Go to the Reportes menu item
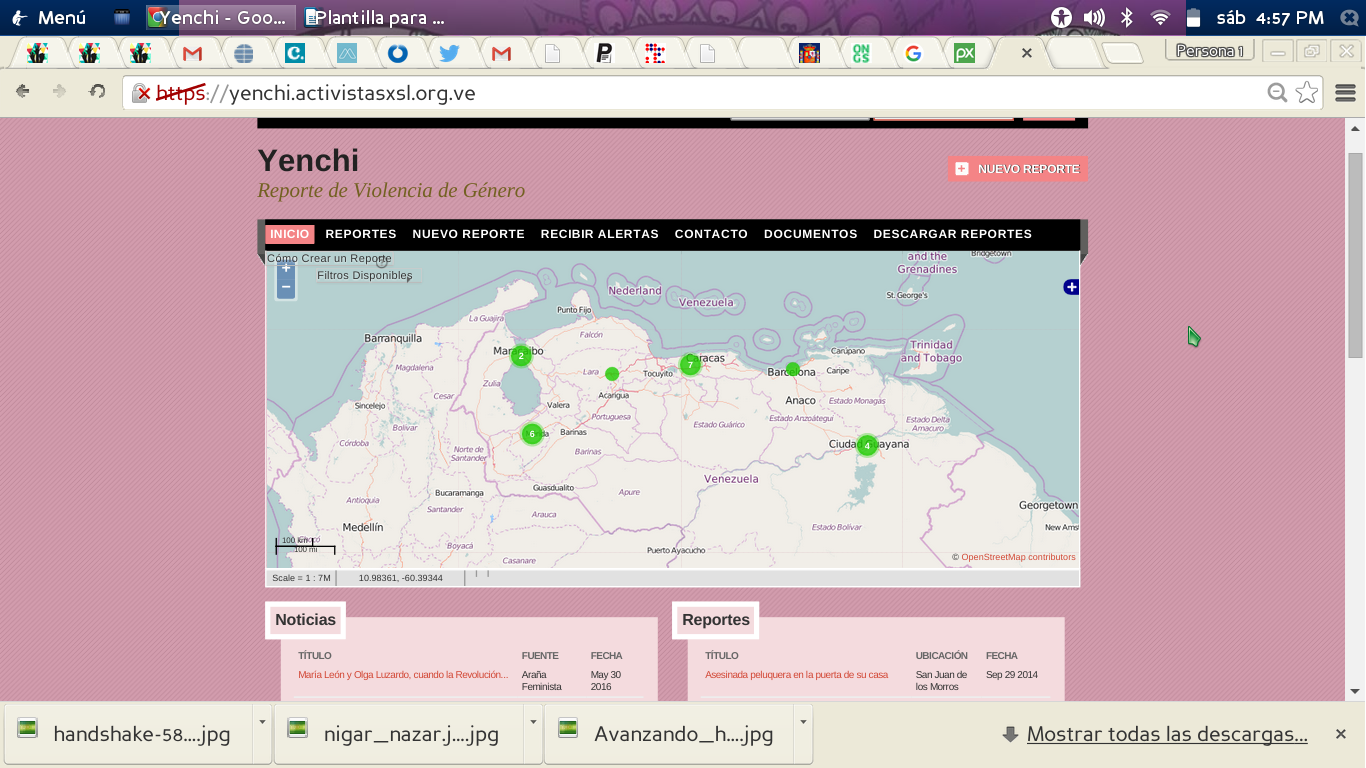1366x768 pixels. click(x=361, y=234)
